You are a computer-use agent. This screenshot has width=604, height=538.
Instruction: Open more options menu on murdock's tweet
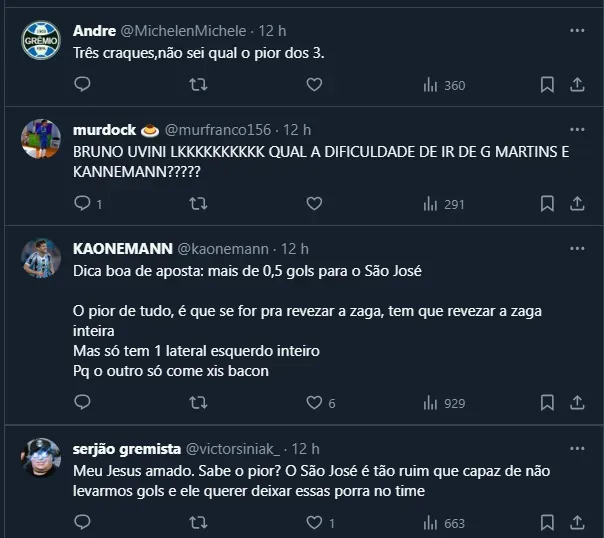point(577,130)
